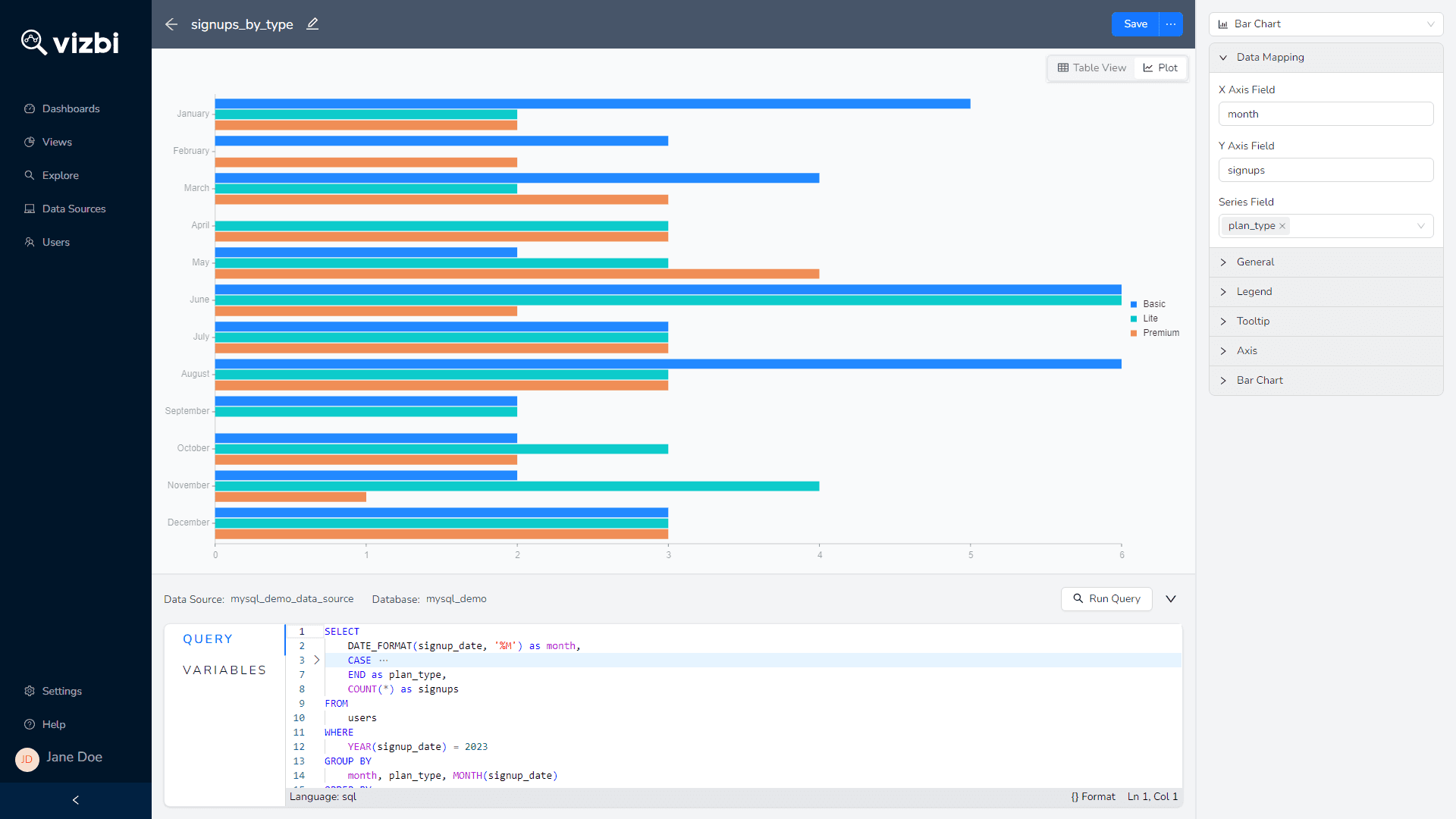Switch to Table View
Image resolution: width=1456 pixels, height=819 pixels.
1091,67
